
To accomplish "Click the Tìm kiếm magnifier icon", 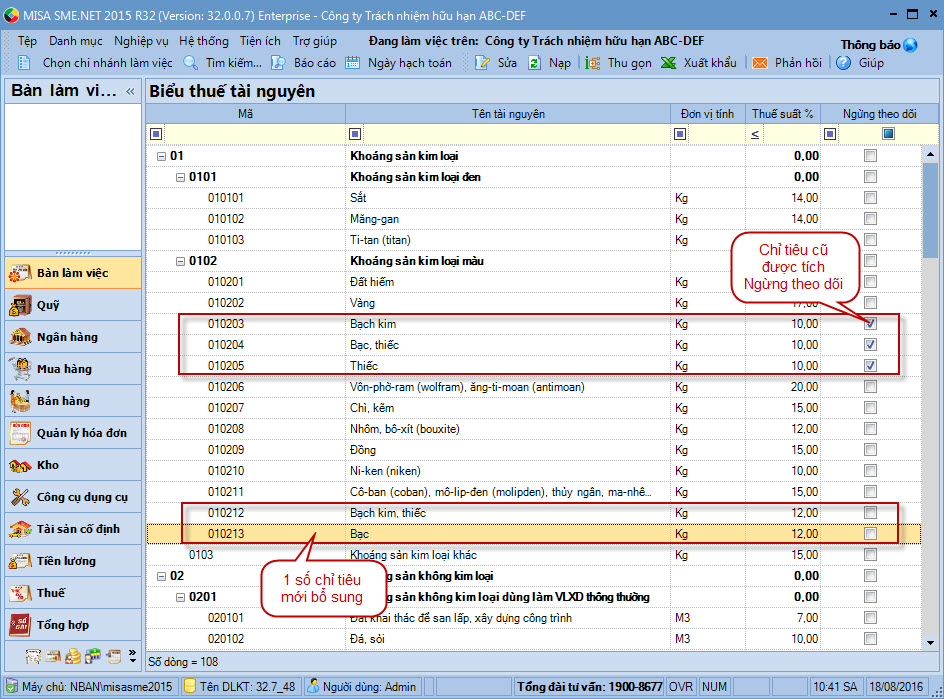I will (x=190, y=63).
